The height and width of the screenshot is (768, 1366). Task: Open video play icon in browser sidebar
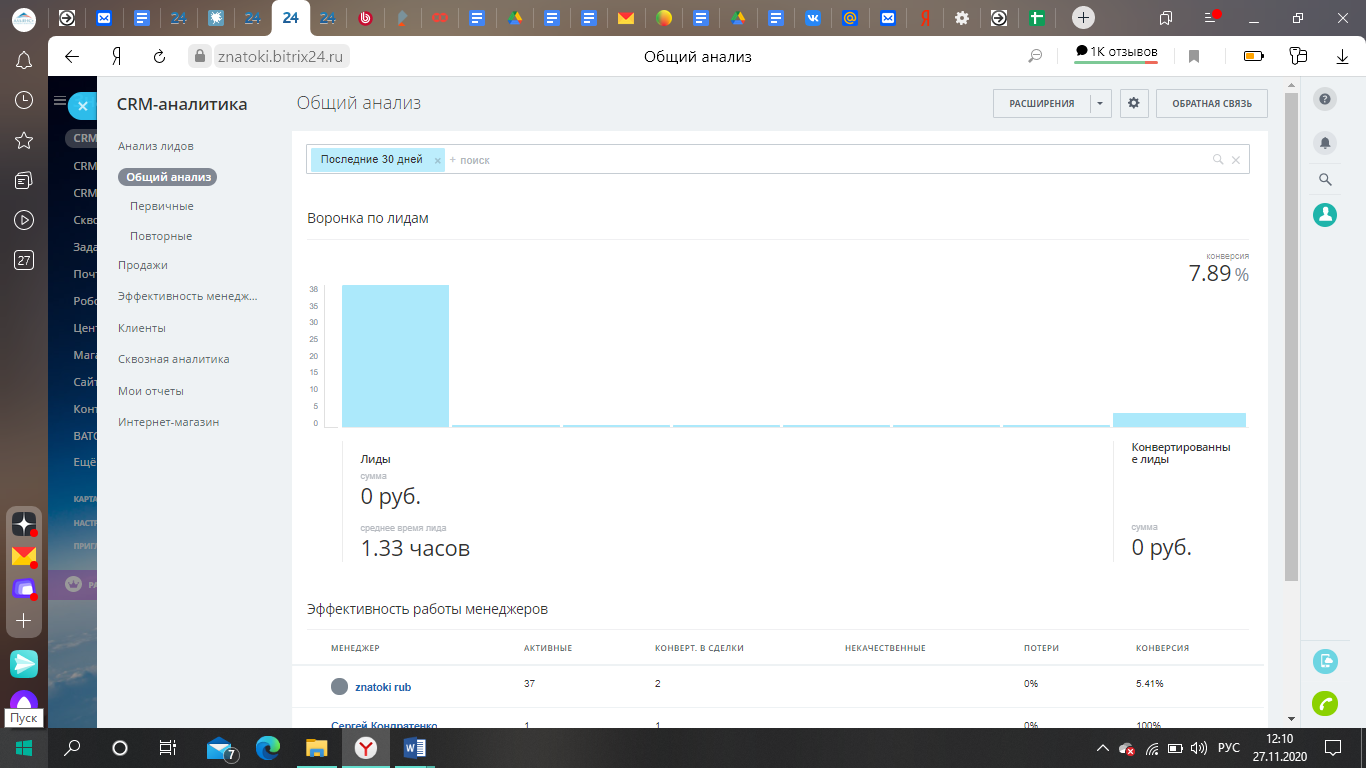[24, 220]
